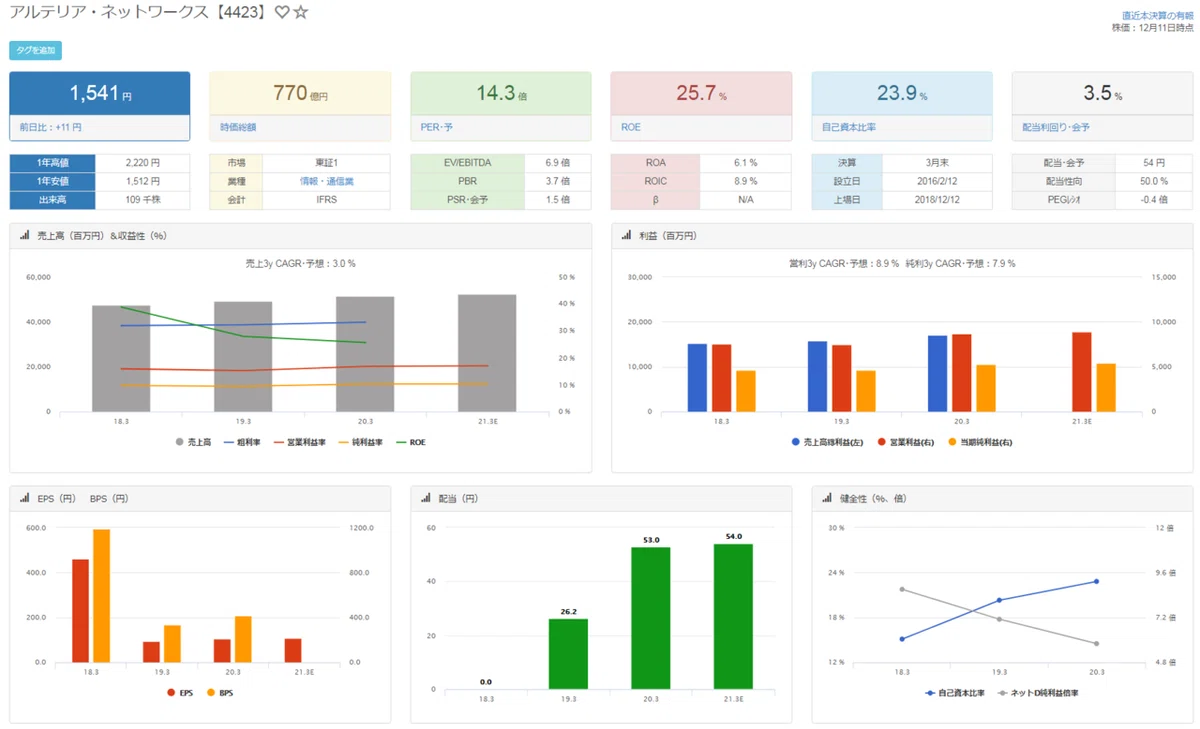Toggle the 純利益率 series in the legend
Image resolution: width=1200 pixels, height=729 pixels.
(361, 442)
